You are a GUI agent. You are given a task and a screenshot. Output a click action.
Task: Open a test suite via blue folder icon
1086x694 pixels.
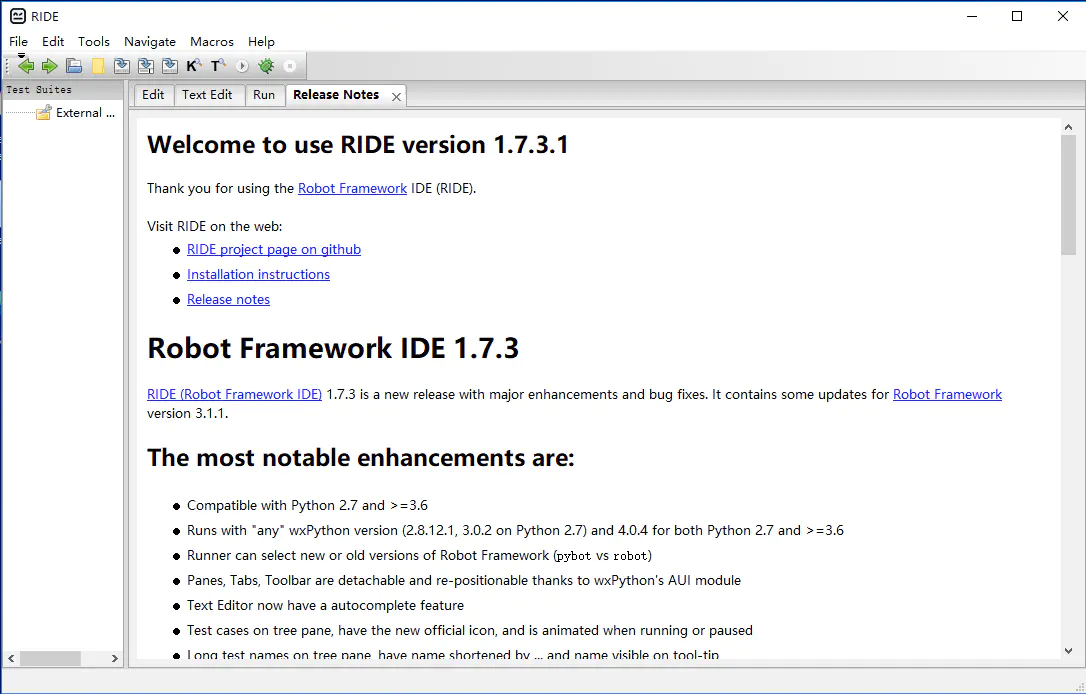74,66
